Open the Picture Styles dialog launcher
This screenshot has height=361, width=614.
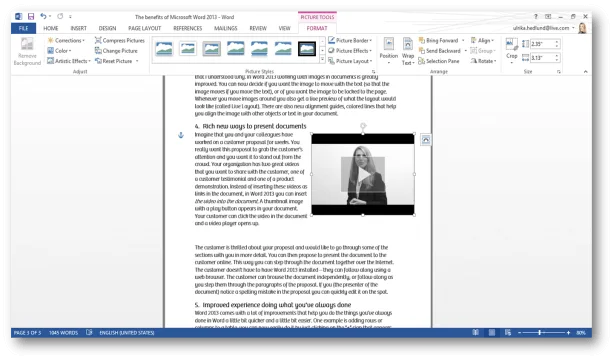click(373, 72)
